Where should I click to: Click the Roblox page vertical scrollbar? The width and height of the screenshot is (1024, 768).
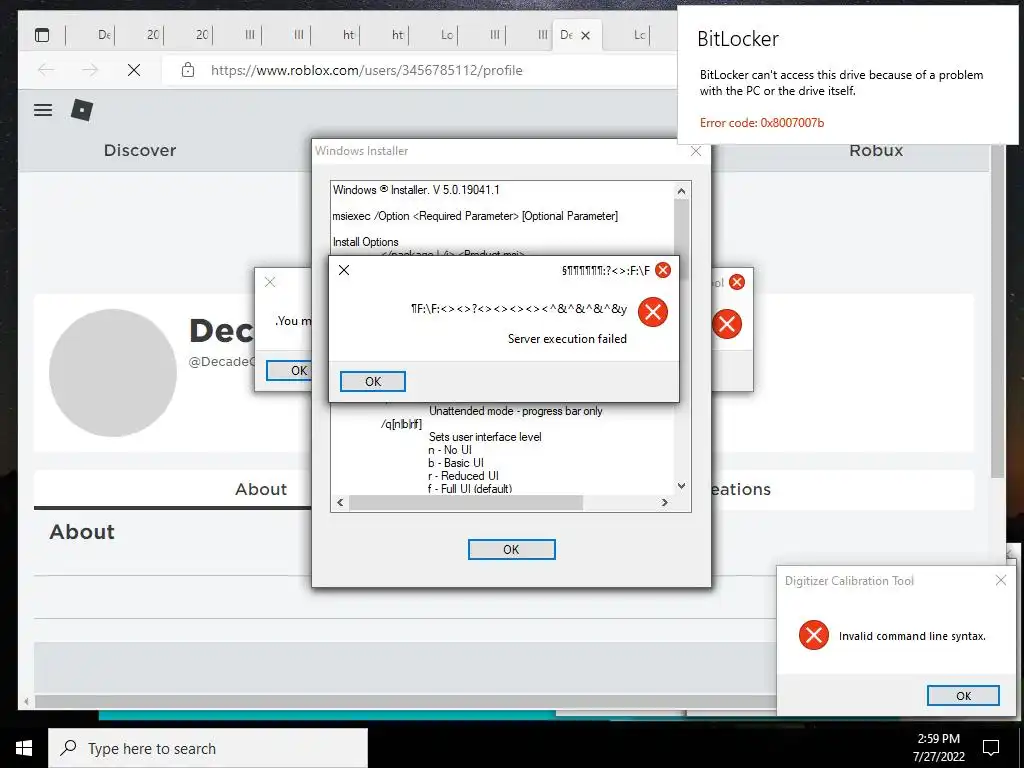click(x=997, y=312)
